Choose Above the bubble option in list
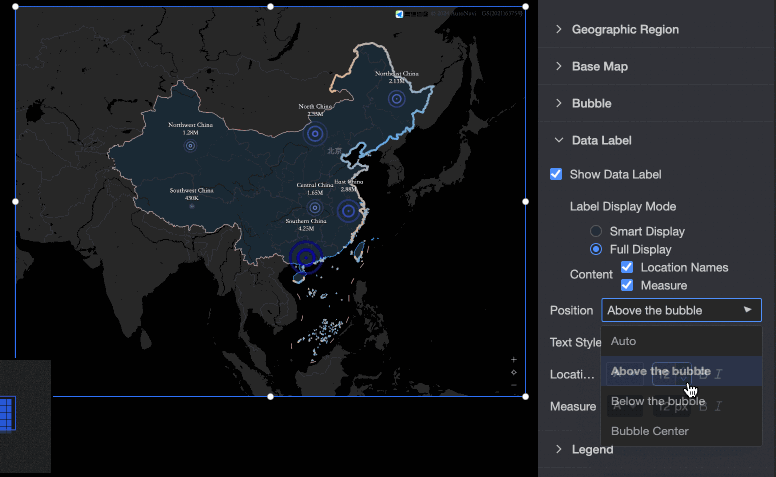This screenshot has width=776, height=477. point(681,371)
